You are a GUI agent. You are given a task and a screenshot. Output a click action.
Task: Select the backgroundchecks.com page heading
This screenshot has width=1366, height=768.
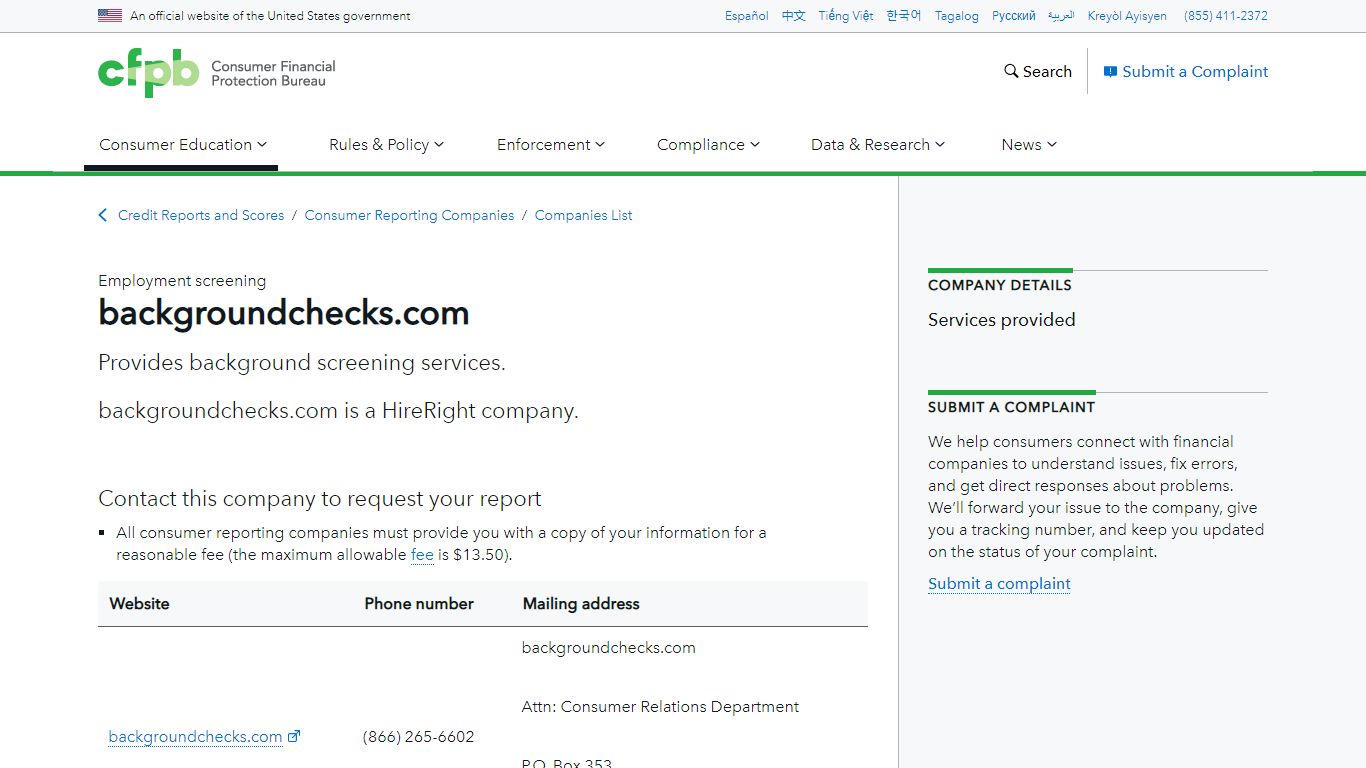pyautogui.click(x=284, y=313)
